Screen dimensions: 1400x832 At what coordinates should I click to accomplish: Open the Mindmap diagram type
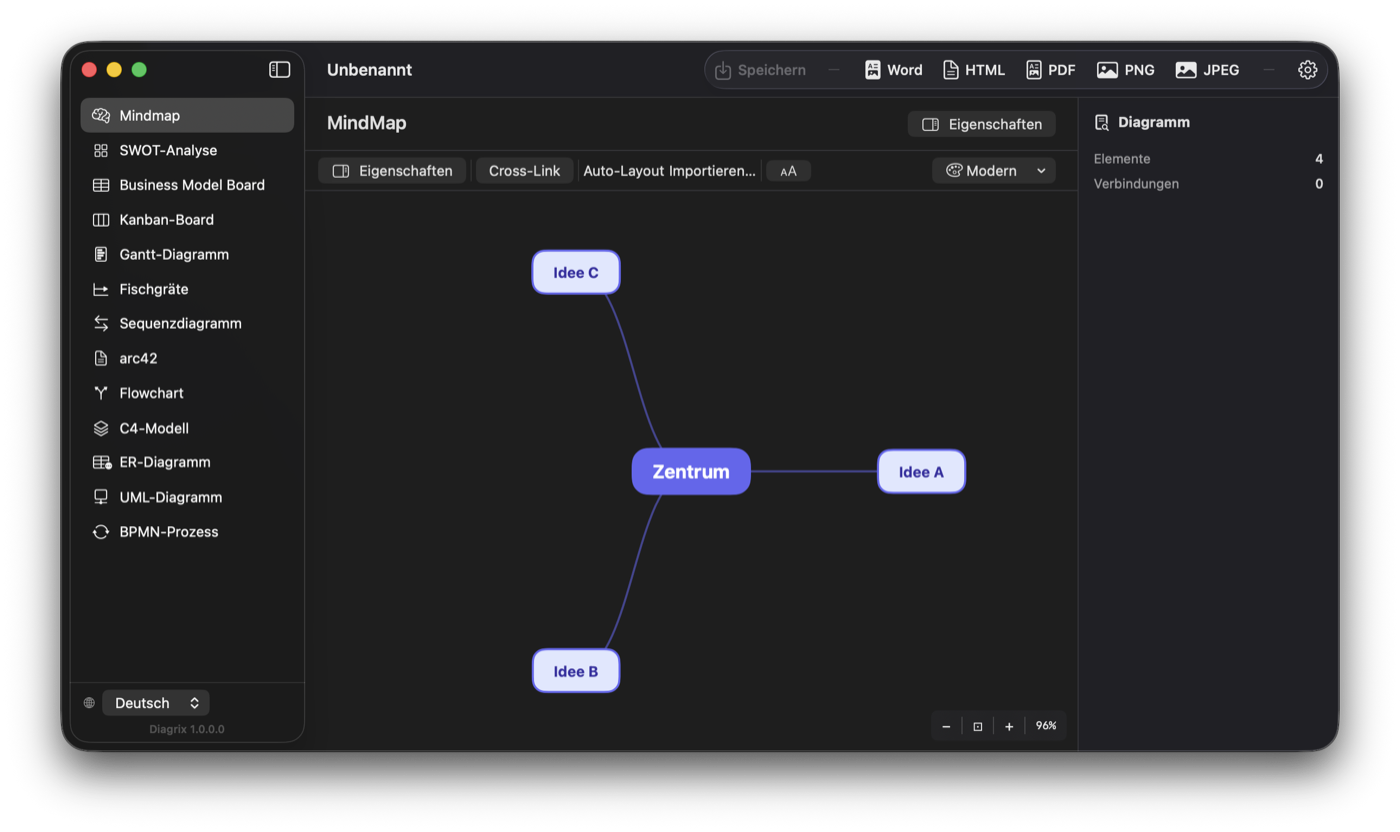187,116
